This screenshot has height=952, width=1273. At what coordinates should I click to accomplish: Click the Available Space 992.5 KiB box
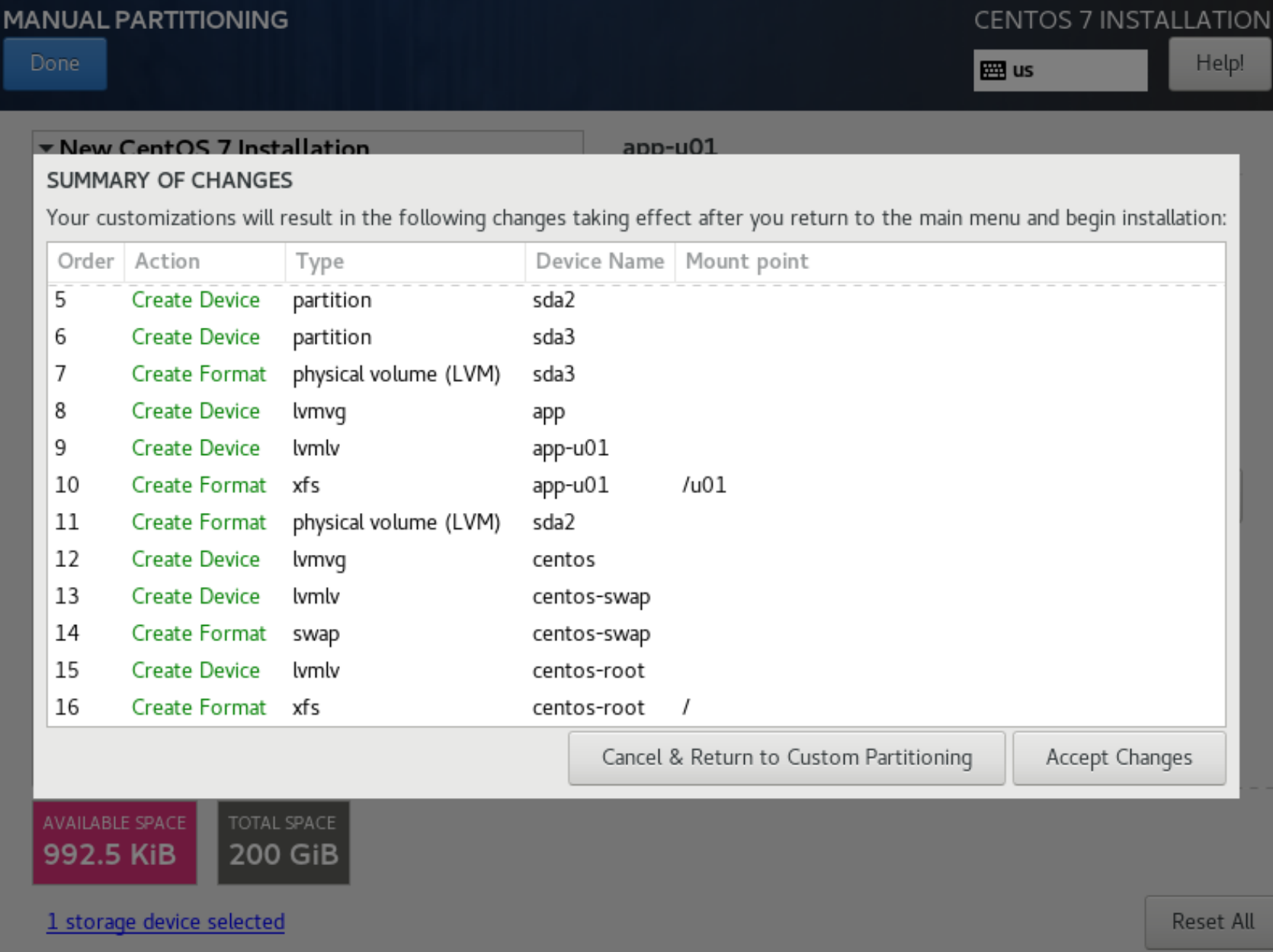tap(114, 842)
